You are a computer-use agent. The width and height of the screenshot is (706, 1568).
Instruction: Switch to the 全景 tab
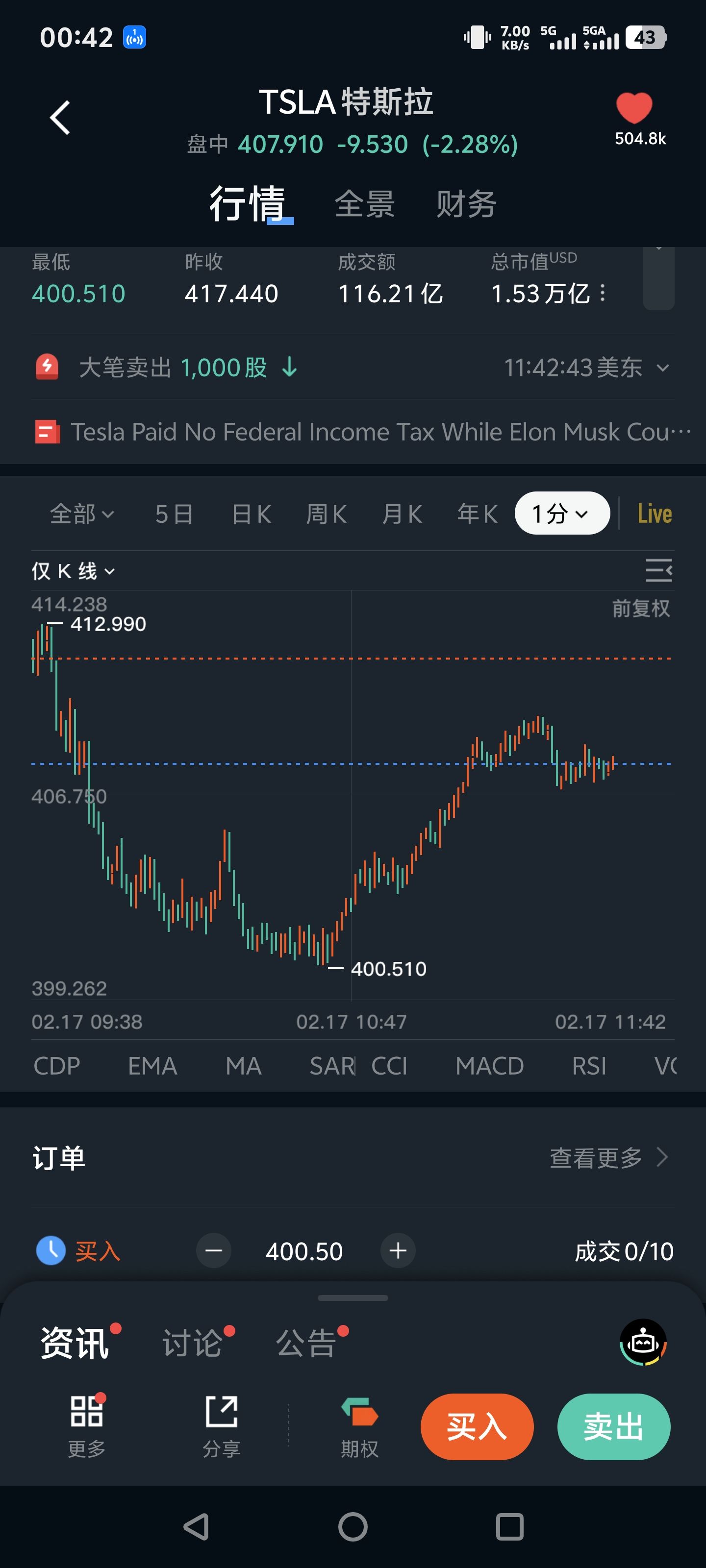coord(364,204)
